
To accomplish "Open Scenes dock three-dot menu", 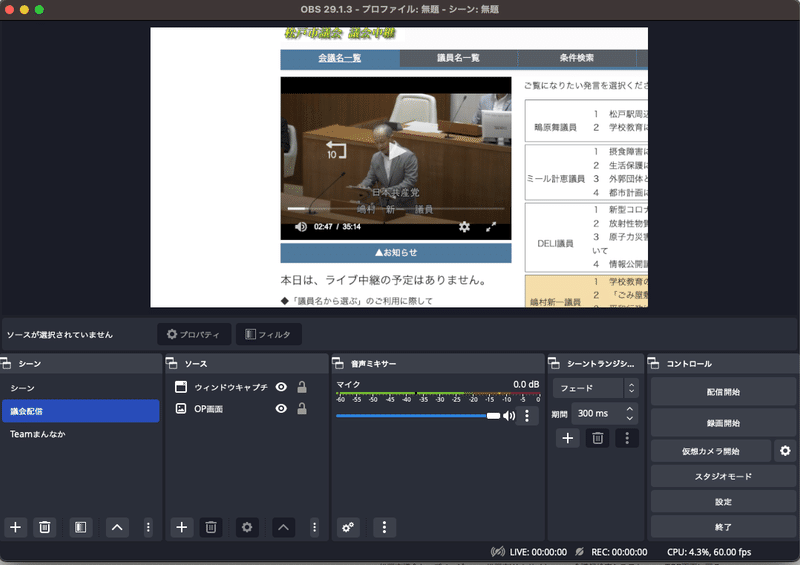I will pyautogui.click(x=148, y=527).
